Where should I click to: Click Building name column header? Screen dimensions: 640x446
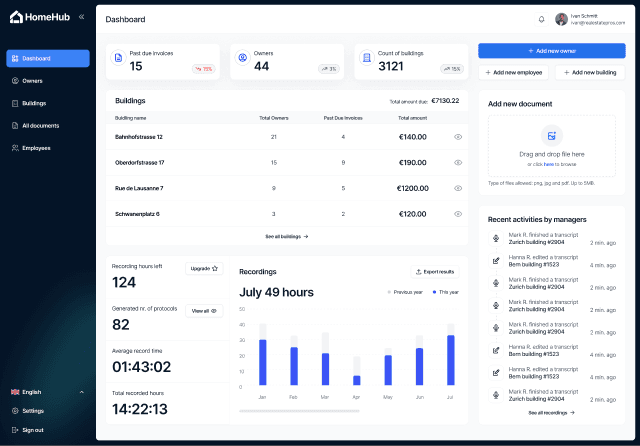point(131,118)
